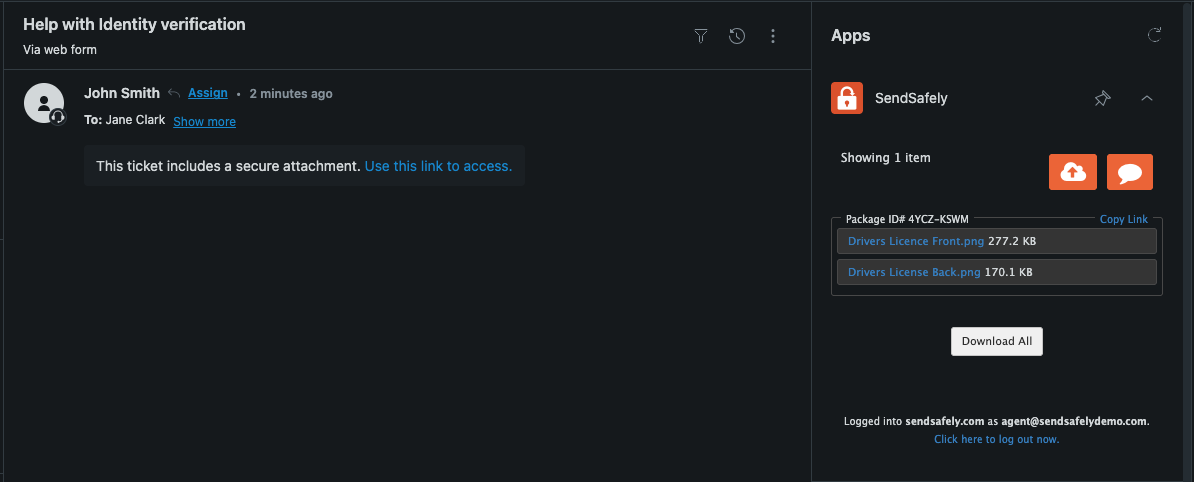
Task: Click the reply arrow beside John Smith
Action: [174, 93]
